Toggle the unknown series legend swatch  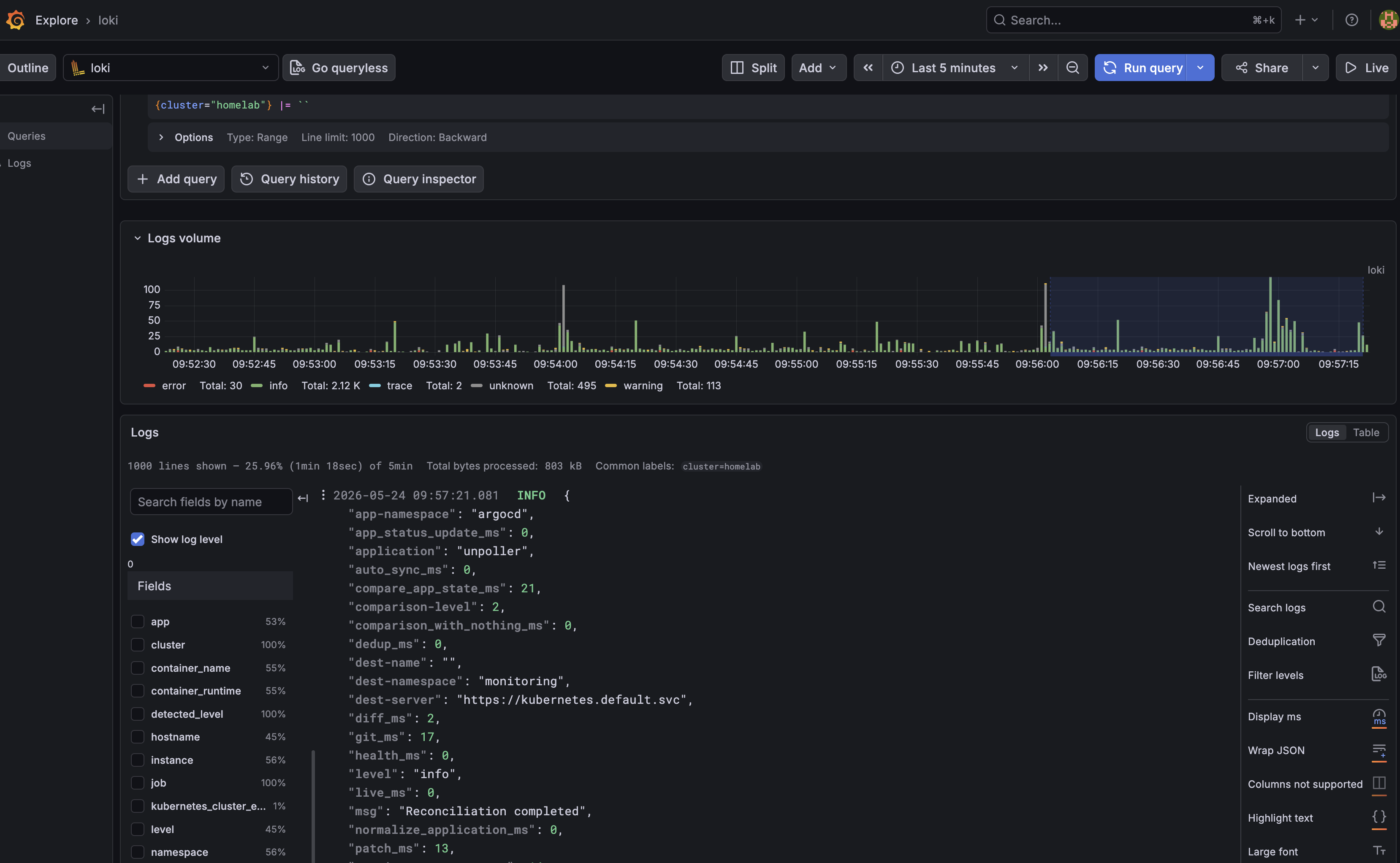[x=477, y=386]
